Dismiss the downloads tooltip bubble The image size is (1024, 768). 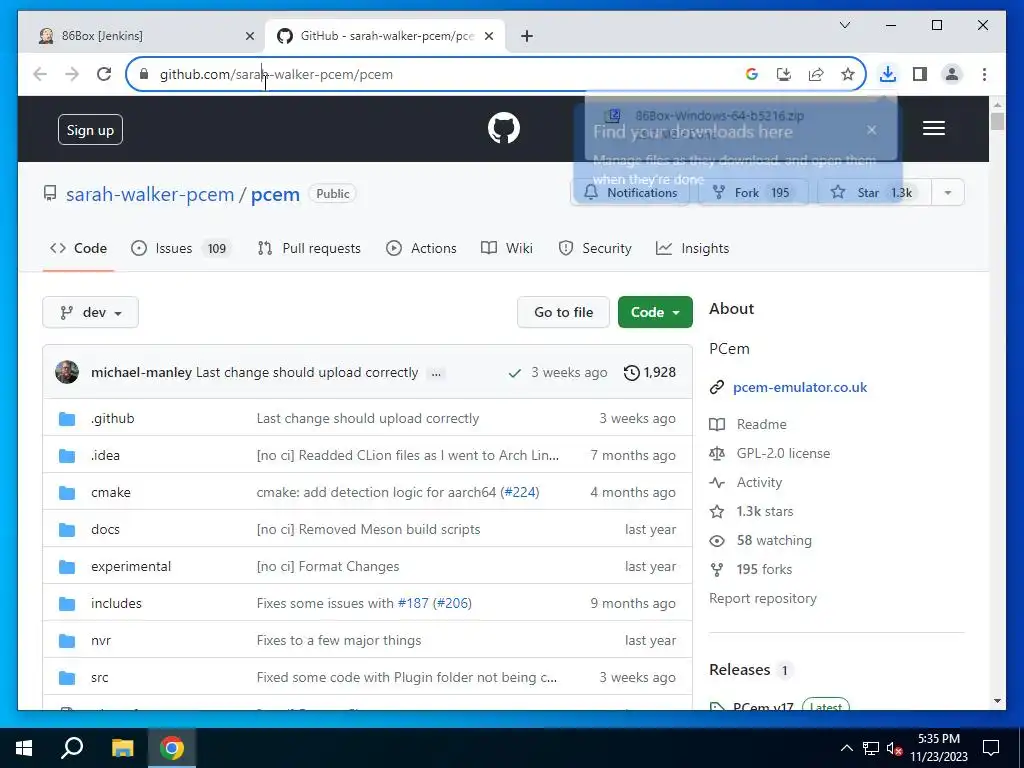pos(871,129)
